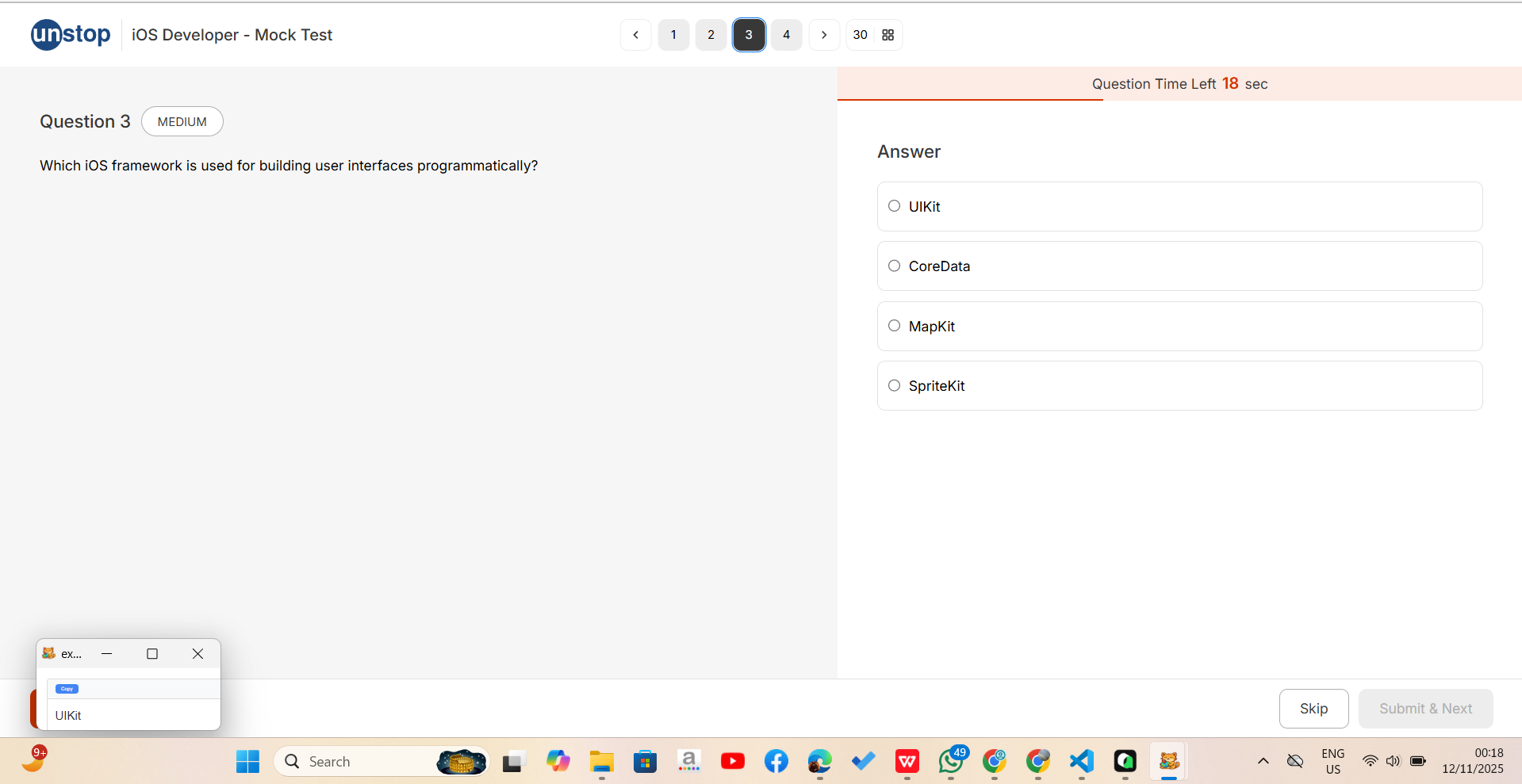Choose the SpriteKit radio button

[x=895, y=386]
